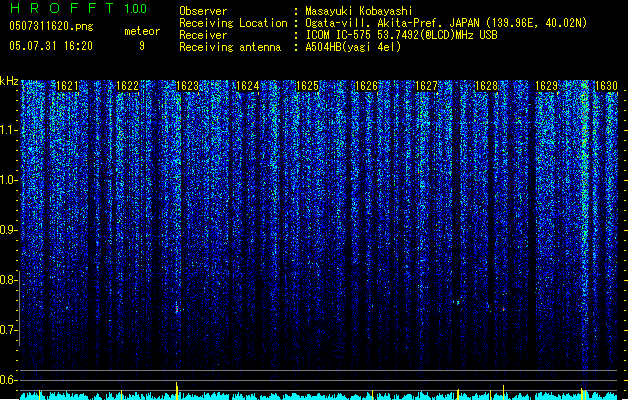Click the Ogata-vill. Akita-Pref. JAPAN location text
The image size is (629, 400).
446,23
